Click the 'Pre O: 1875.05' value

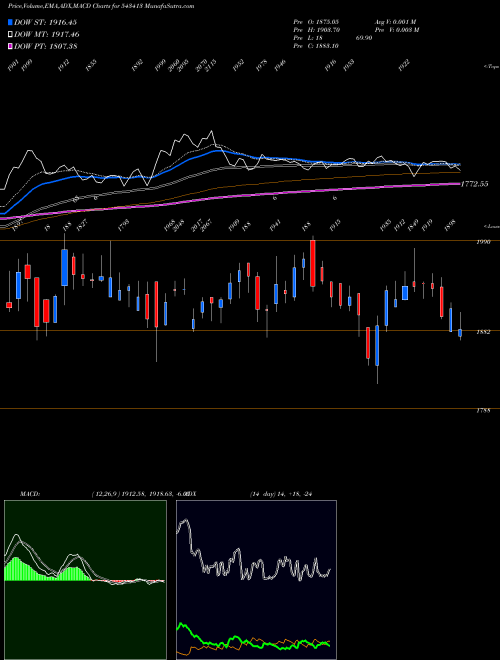coord(316,21)
